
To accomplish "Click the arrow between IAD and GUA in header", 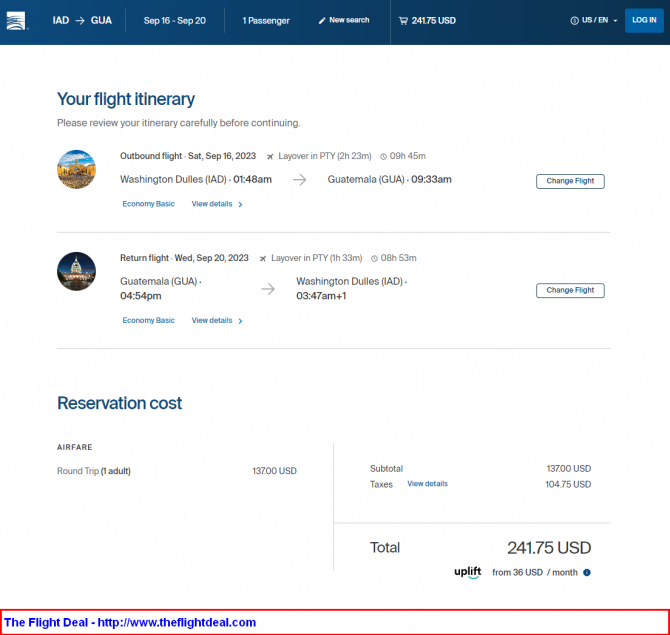I will [80, 21].
